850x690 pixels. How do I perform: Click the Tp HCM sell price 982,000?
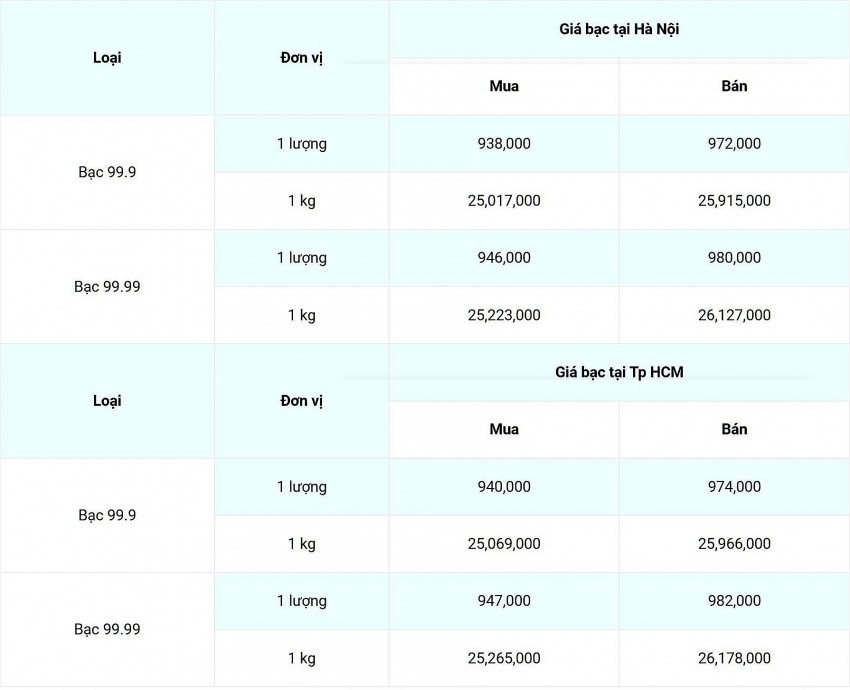tap(734, 601)
